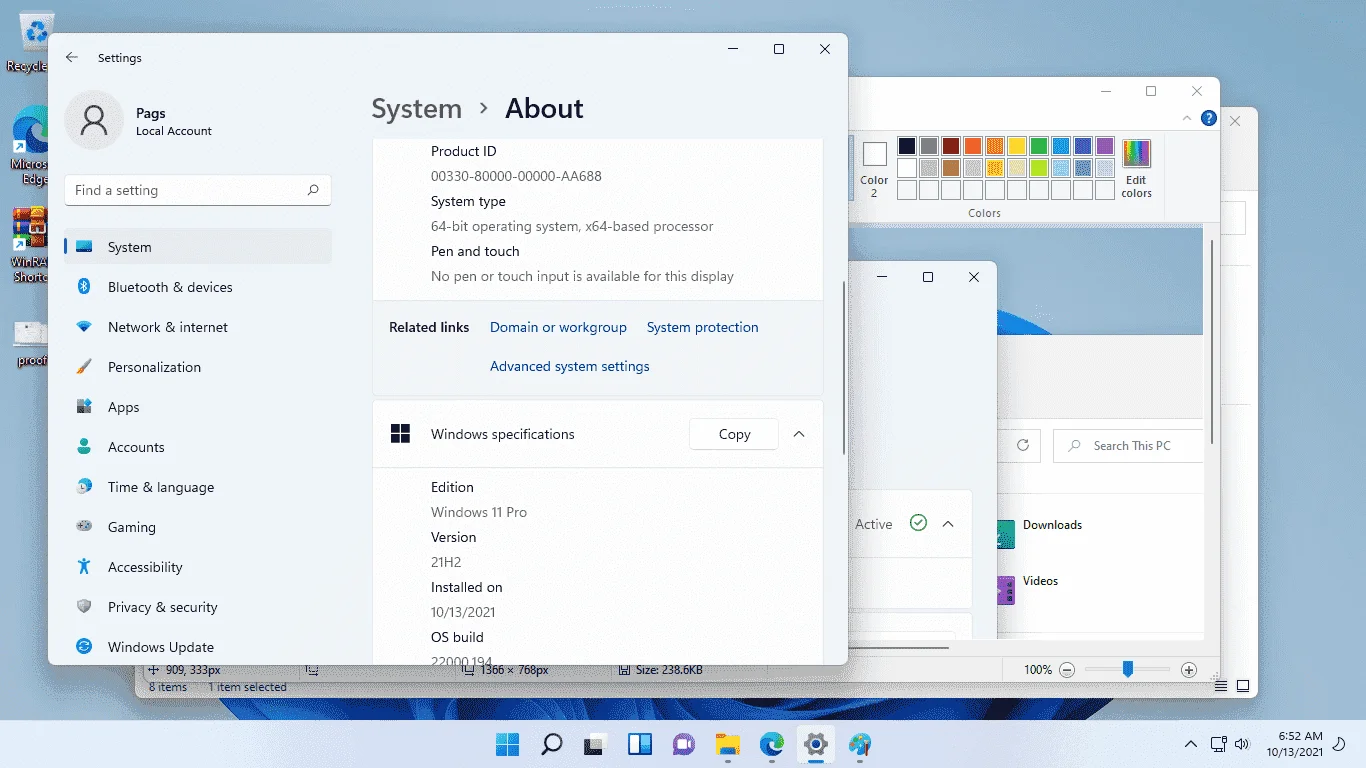Collapse the Paint ribbon

click(1189, 118)
